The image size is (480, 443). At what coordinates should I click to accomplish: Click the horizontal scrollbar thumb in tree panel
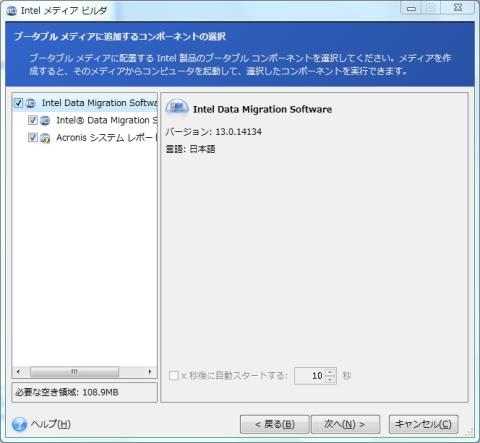point(74,372)
